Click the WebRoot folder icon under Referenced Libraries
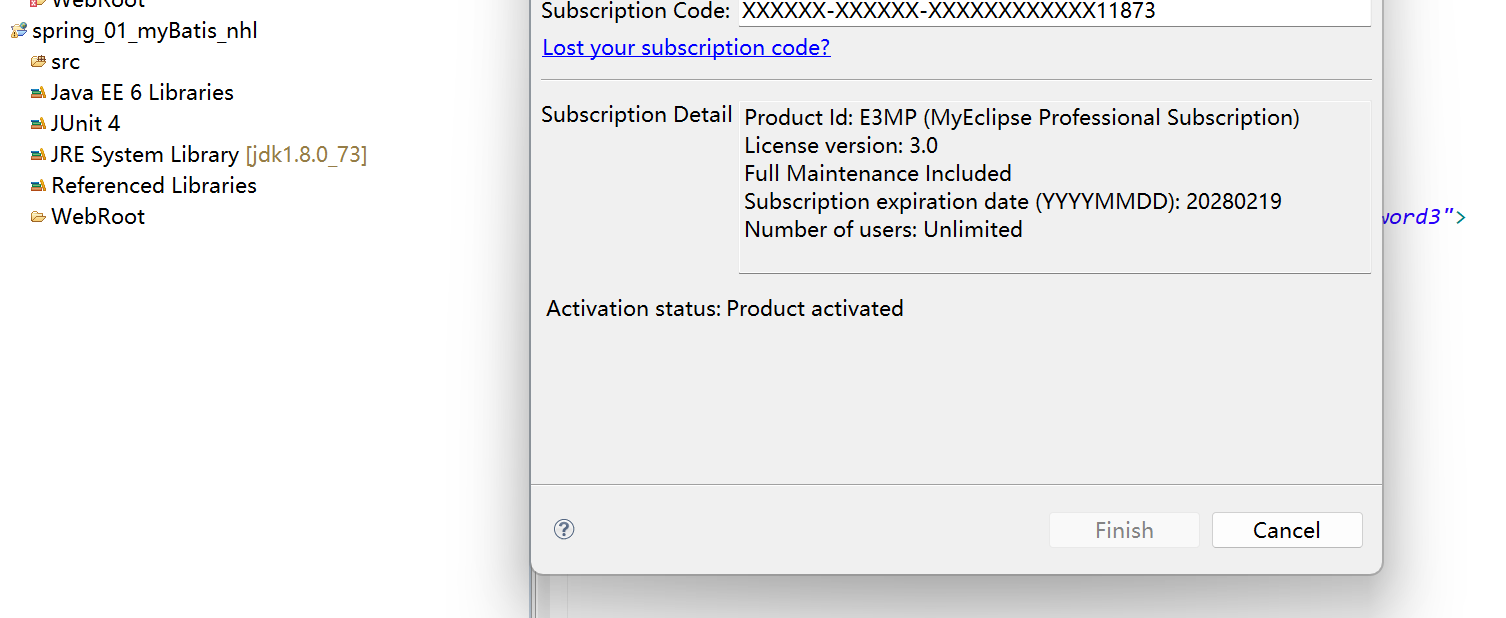1506x618 pixels. pyautogui.click(x=38, y=217)
